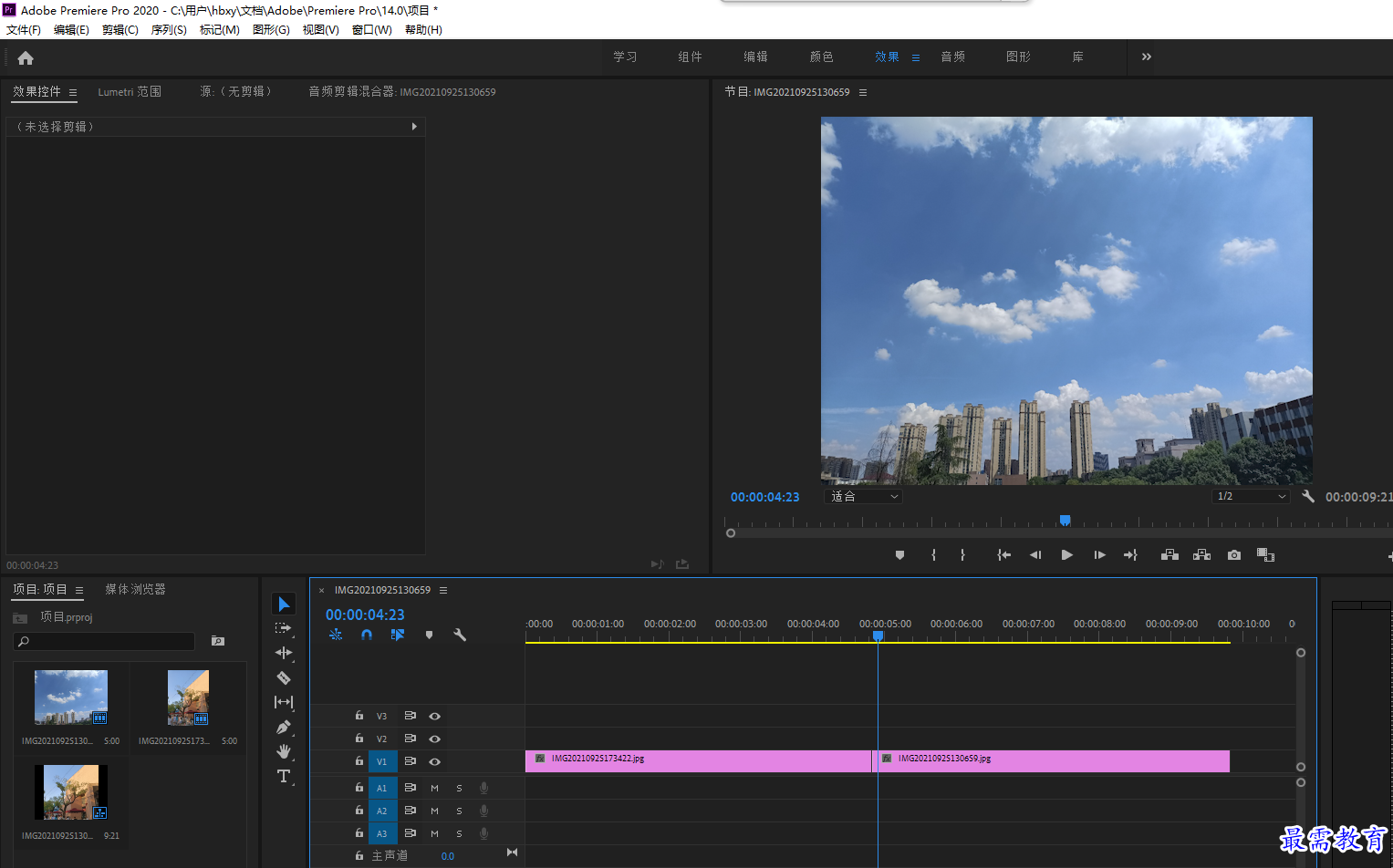
Task: Expand workspace overflow chevrons
Action: (x=1147, y=57)
